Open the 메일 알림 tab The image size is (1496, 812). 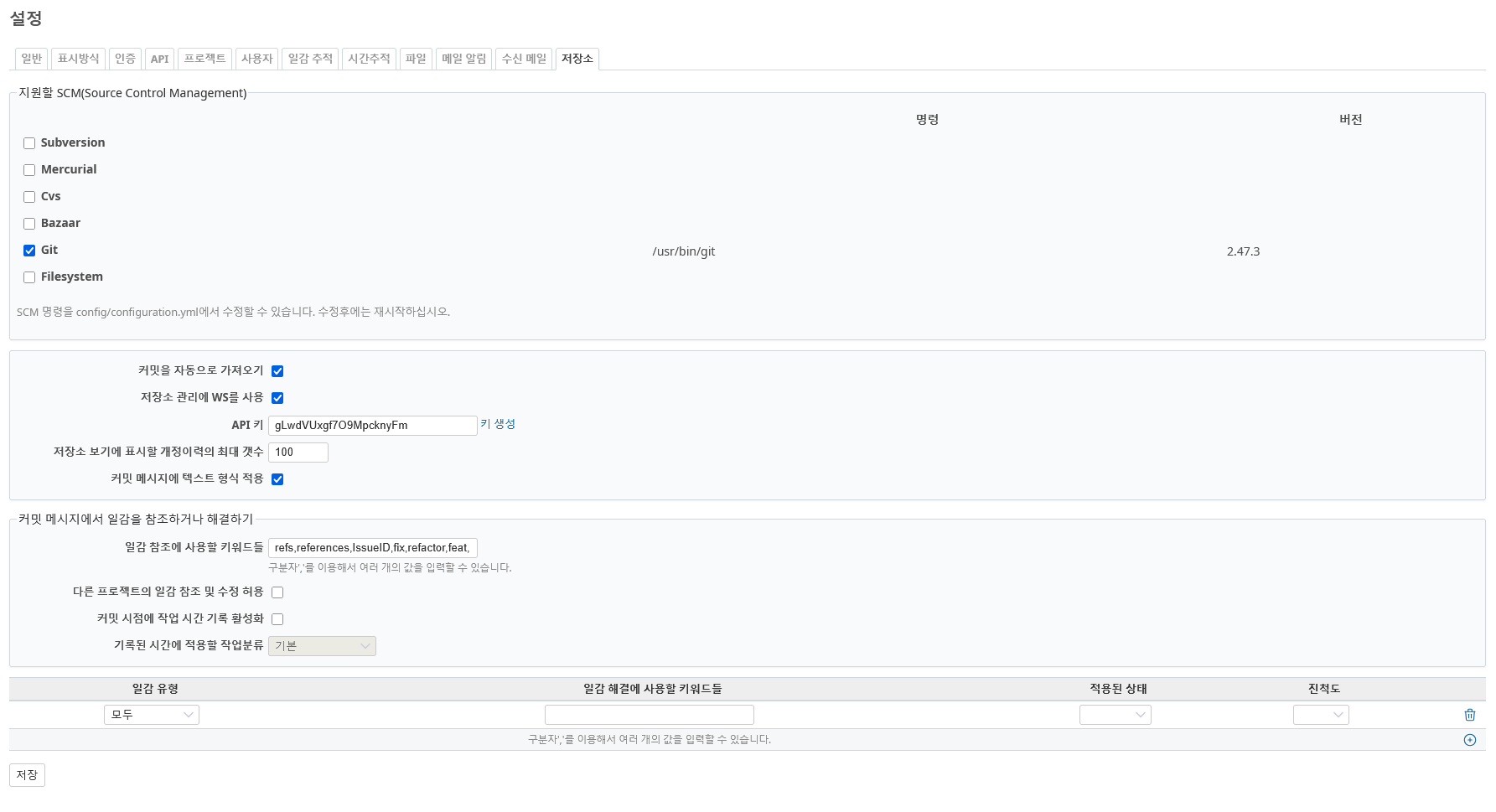coord(463,59)
